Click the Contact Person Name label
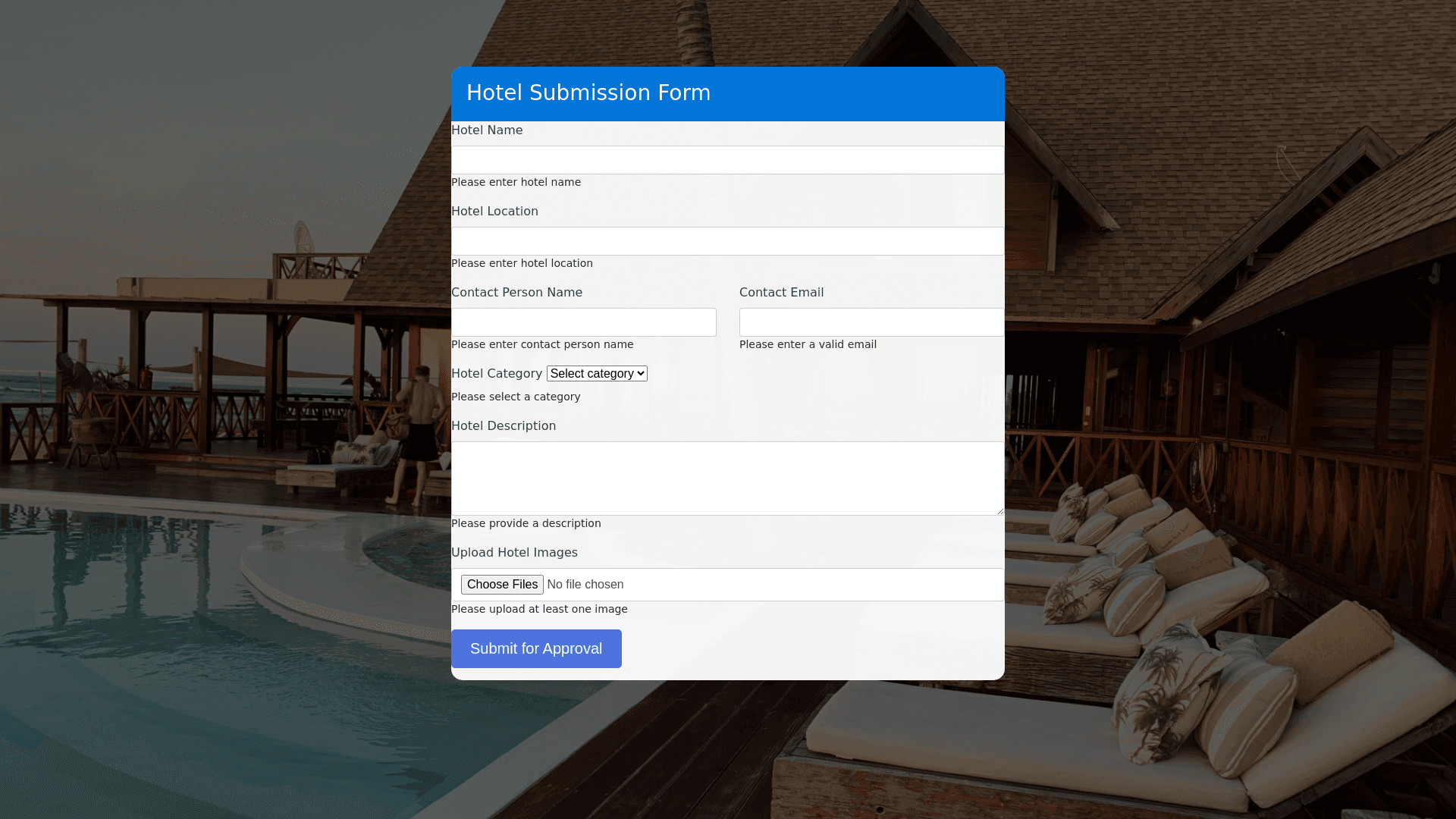The image size is (1456, 819). click(x=516, y=293)
